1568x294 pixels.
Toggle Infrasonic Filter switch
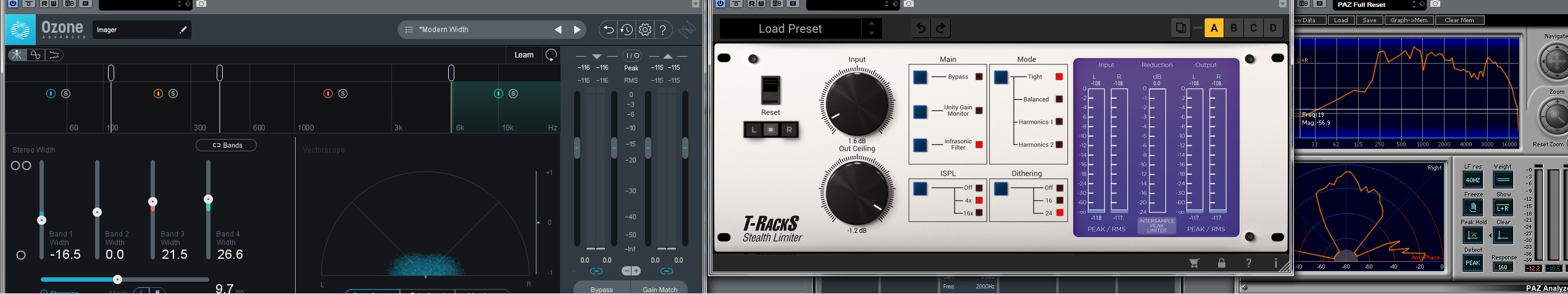click(920, 145)
